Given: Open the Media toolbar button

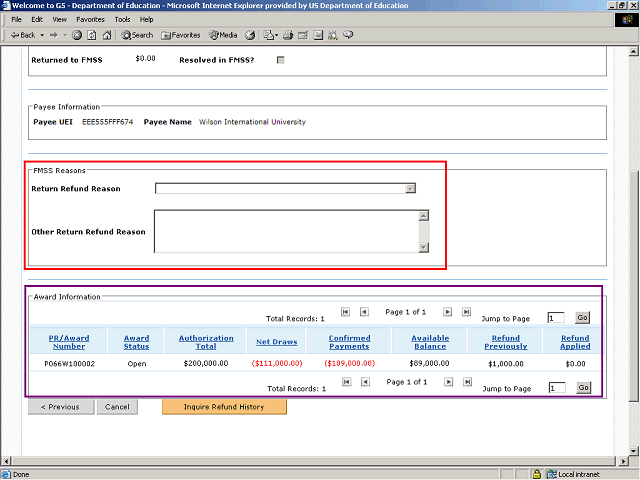Looking at the screenshot, I should pos(222,35).
